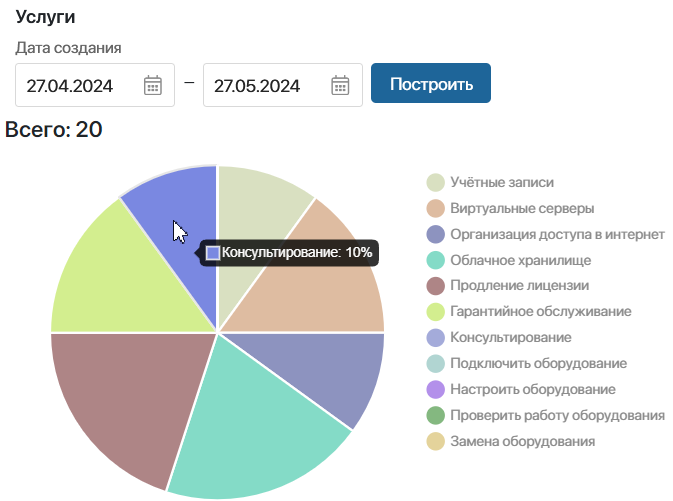Viewport: 673px width, 501px height.
Task: Open calendar picker for start date 27.04.2024
Action: click(x=153, y=85)
